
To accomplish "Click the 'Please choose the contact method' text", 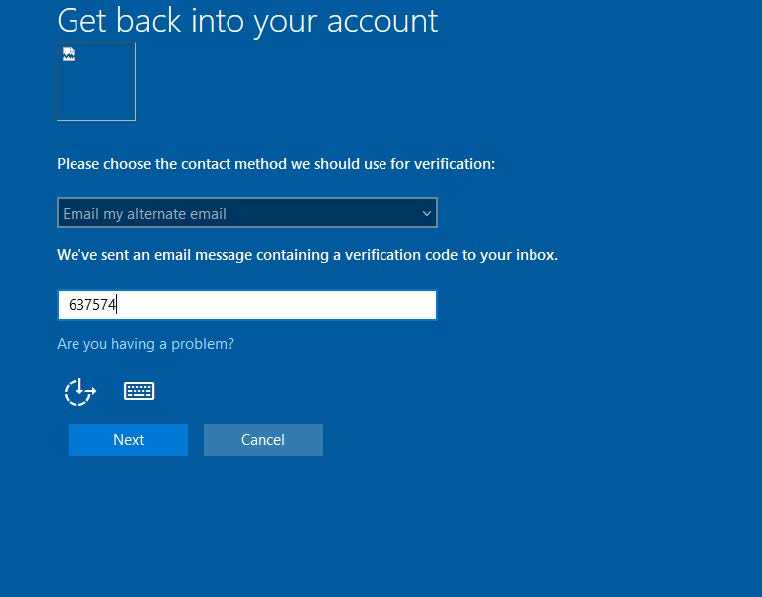I will click(x=276, y=164).
